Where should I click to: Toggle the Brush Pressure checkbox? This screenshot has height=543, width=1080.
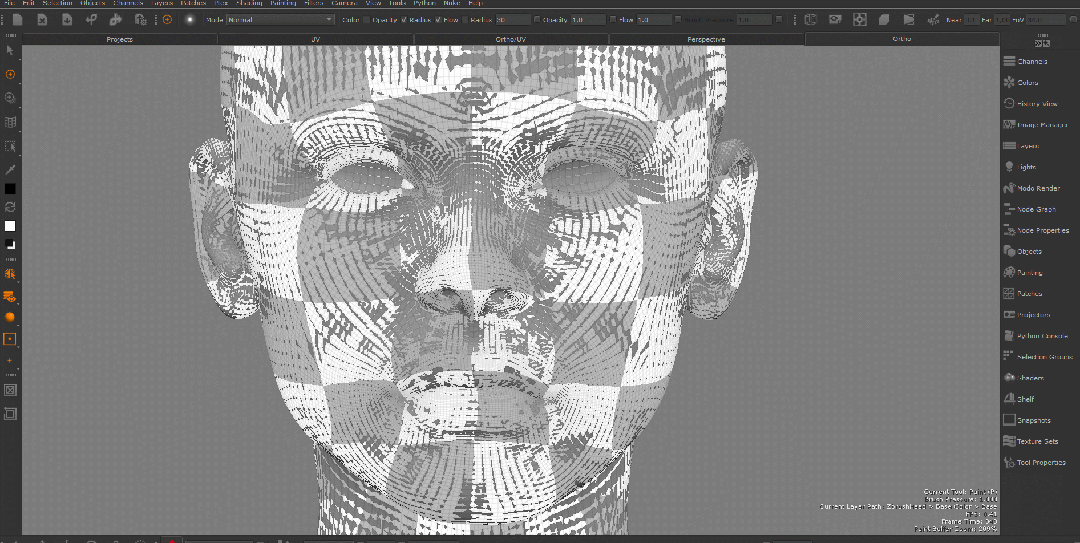(x=679, y=20)
